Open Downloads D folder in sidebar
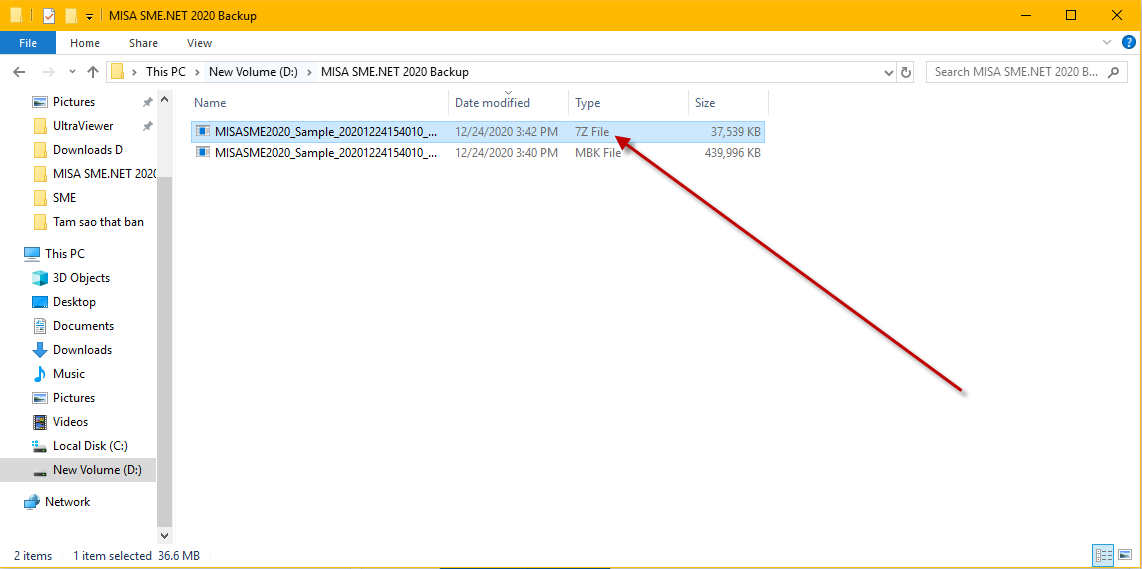1142x569 pixels. point(87,150)
